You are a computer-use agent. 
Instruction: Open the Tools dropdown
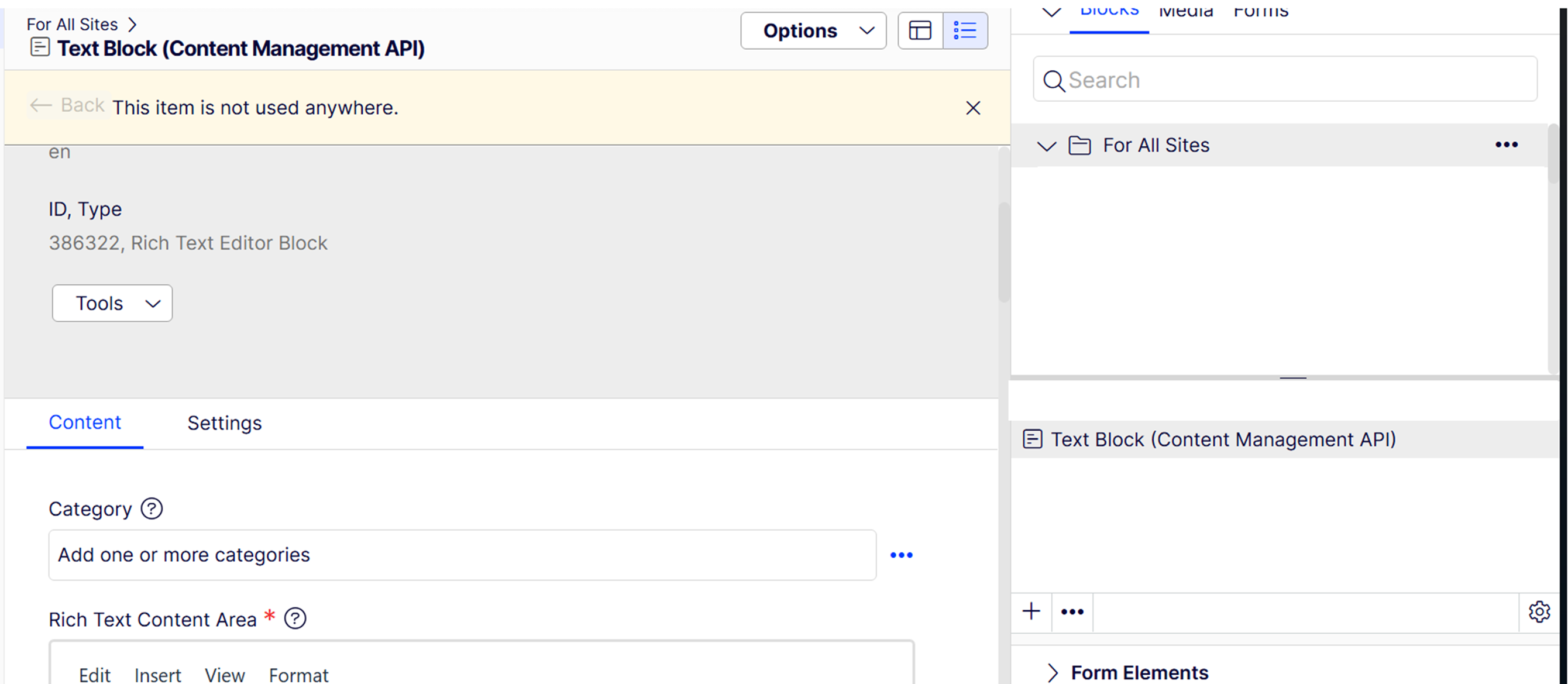112,303
